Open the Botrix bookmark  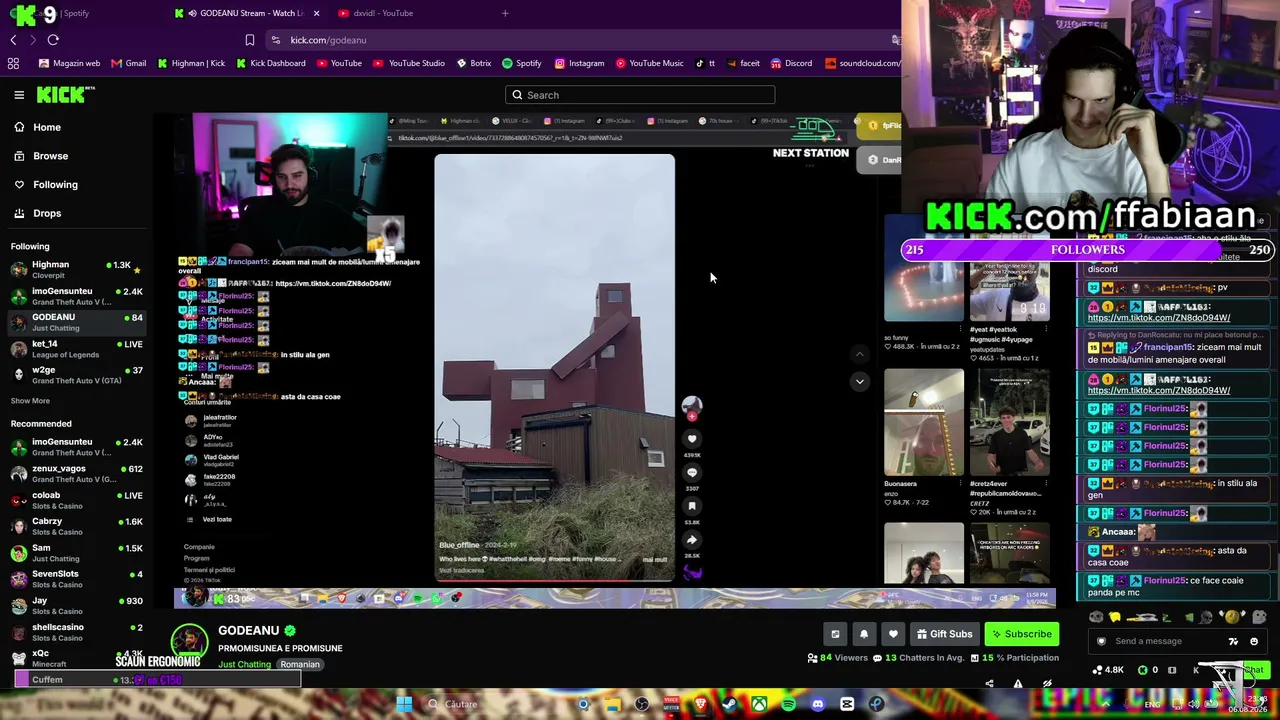tap(474, 63)
